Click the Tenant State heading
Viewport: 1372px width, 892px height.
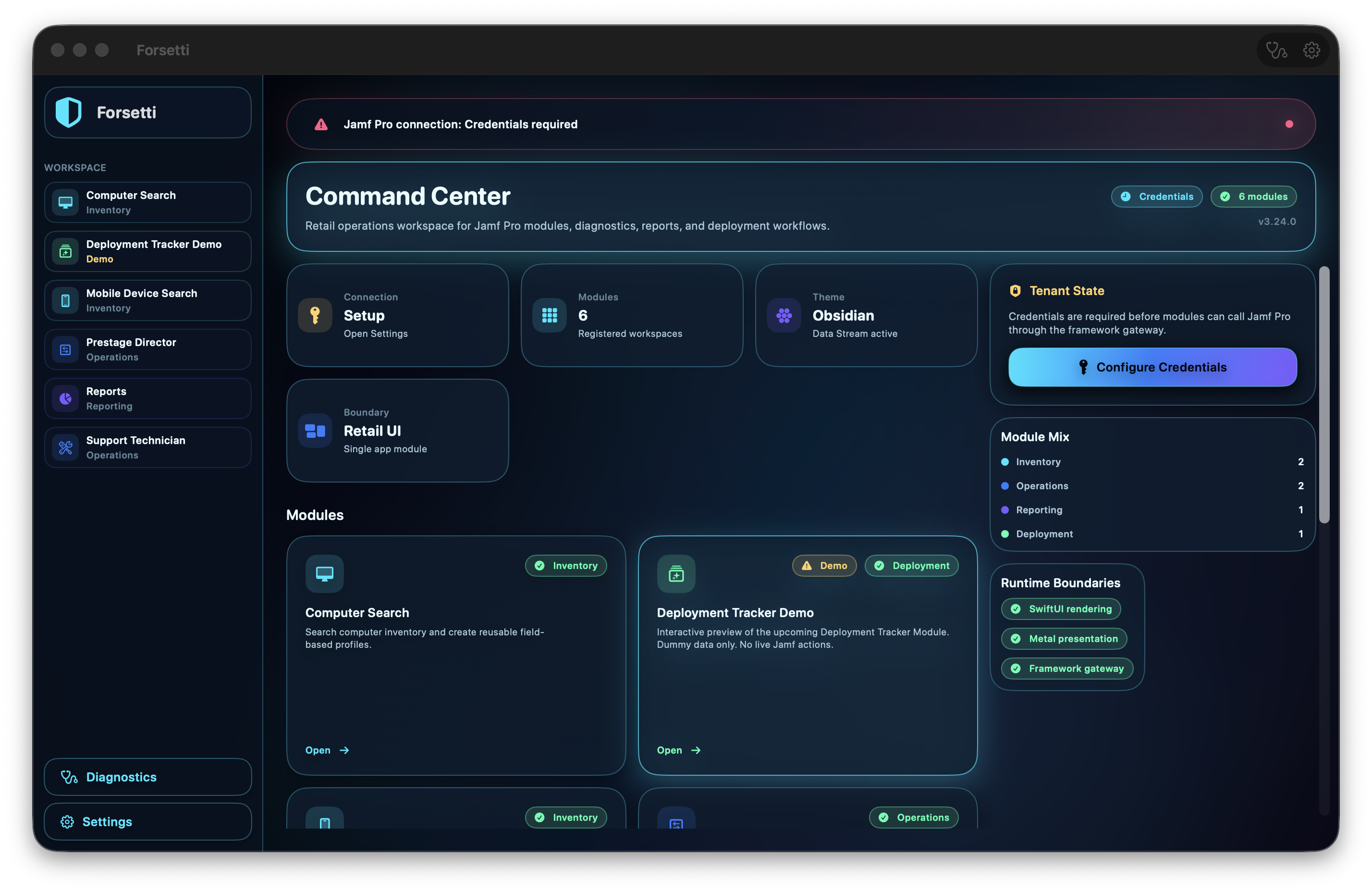click(1067, 291)
